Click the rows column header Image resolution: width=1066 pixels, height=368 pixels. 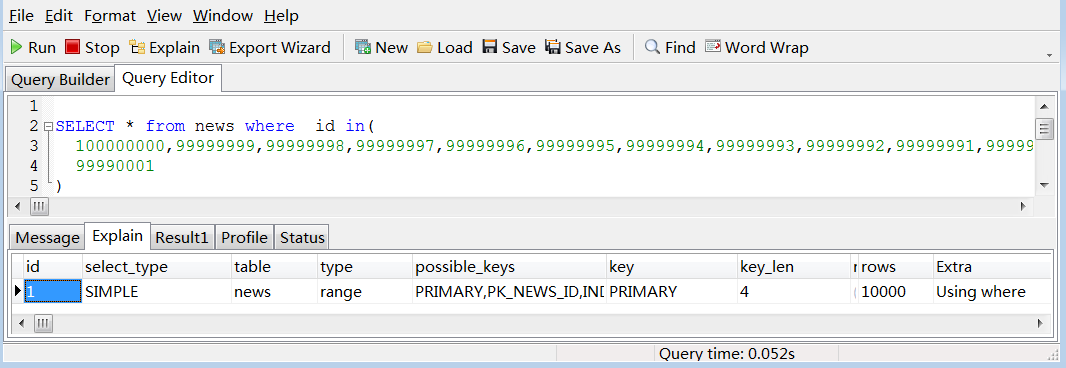coord(895,267)
